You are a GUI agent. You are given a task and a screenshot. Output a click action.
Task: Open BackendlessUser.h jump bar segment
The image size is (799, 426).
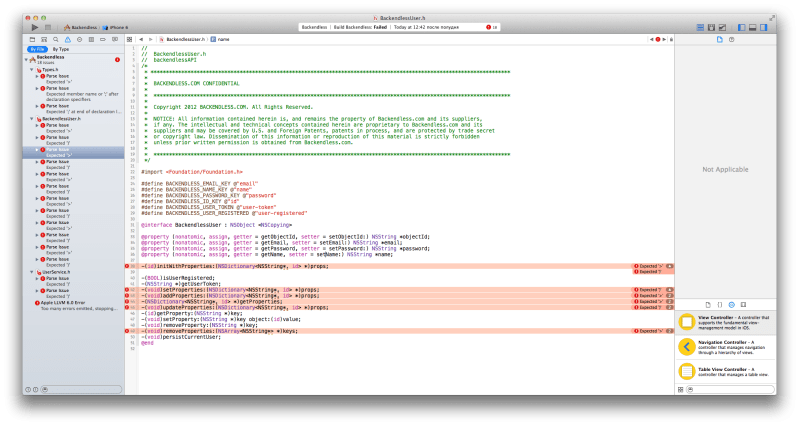point(182,39)
